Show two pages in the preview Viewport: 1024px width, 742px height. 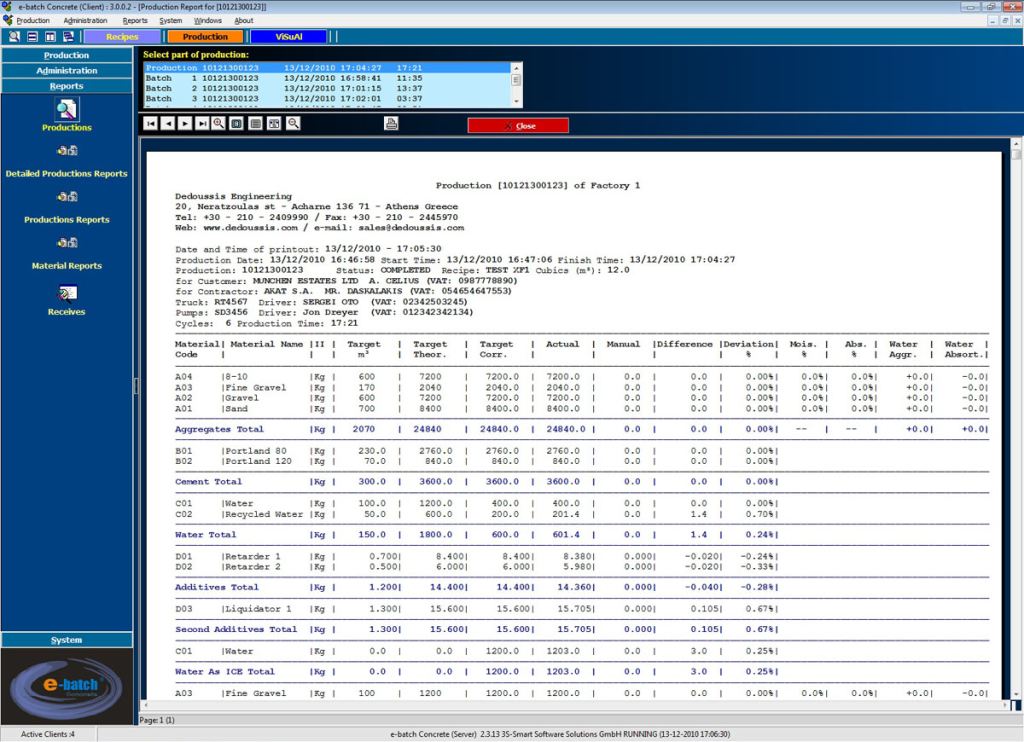(274, 123)
